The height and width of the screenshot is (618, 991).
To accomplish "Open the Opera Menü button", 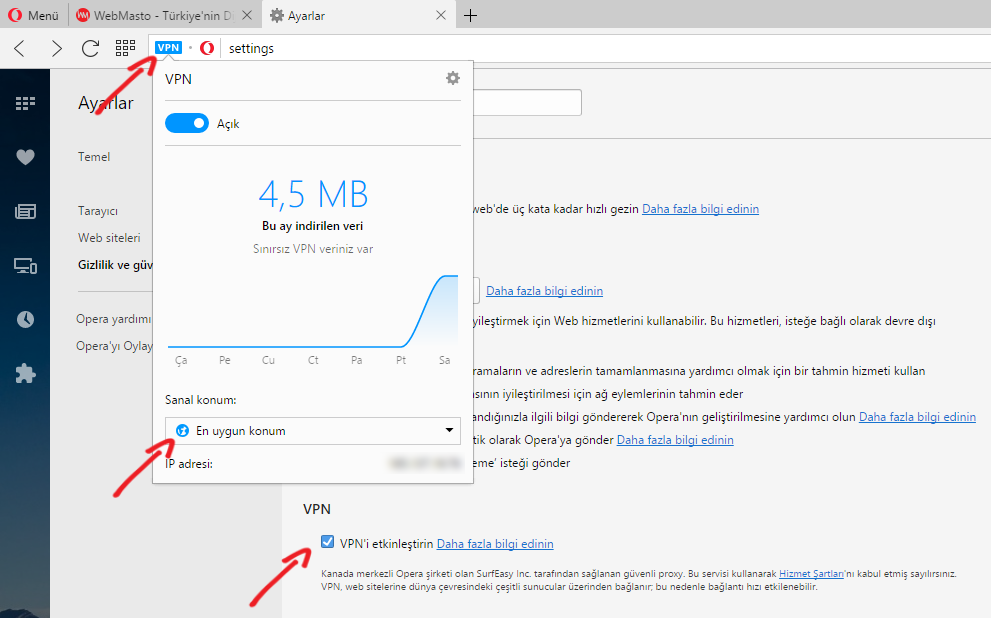I will pos(33,15).
